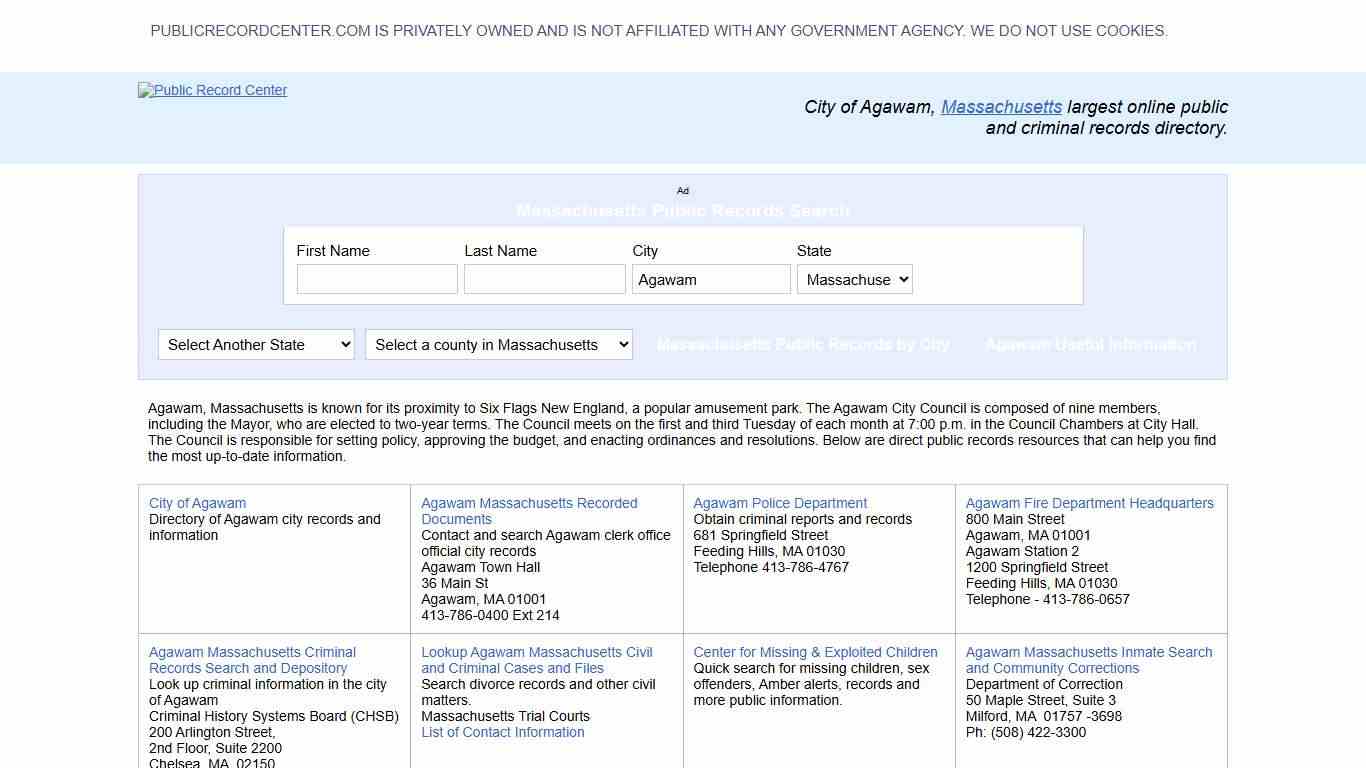The image size is (1366, 768).
Task: Select the City field containing Agawam
Action: (x=711, y=279)
